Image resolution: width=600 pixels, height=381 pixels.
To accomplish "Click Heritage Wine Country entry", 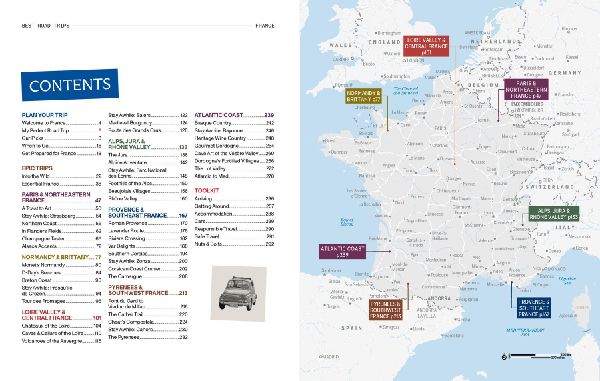I will tap(235, 138).
